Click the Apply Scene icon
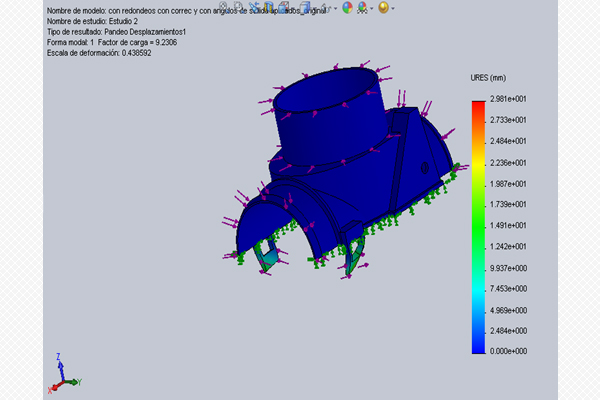The height and width of the screenshot is (400, 600). pos(362,7)
